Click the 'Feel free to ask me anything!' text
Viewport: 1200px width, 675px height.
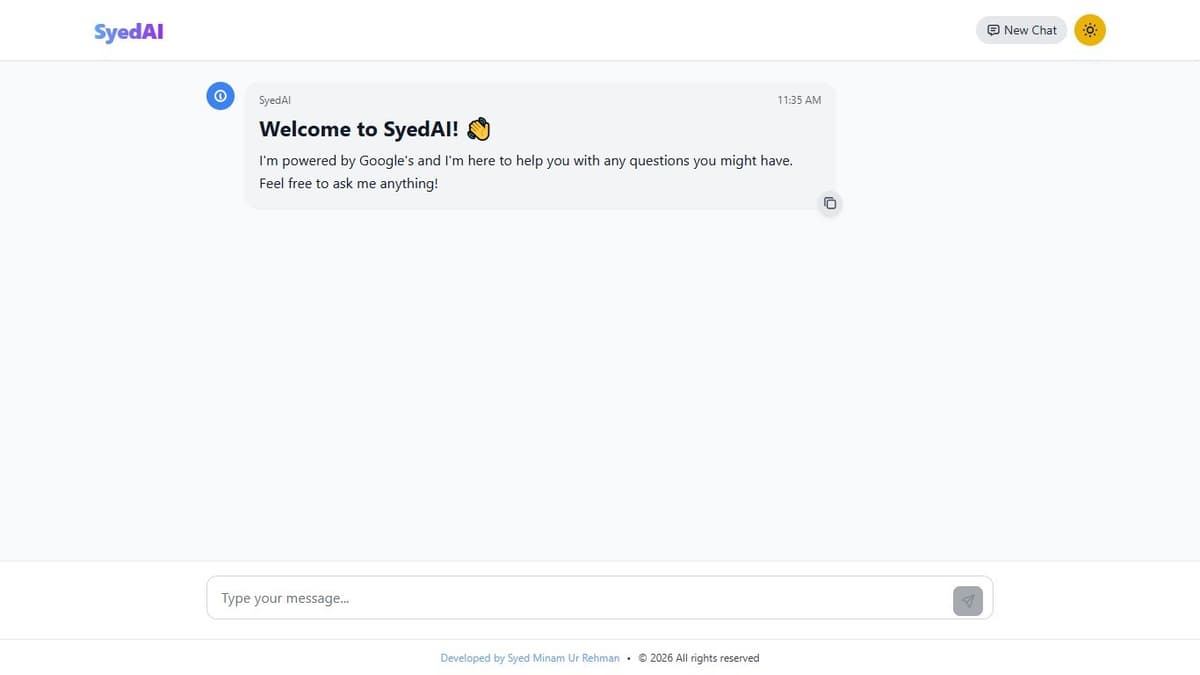(348, 184)
